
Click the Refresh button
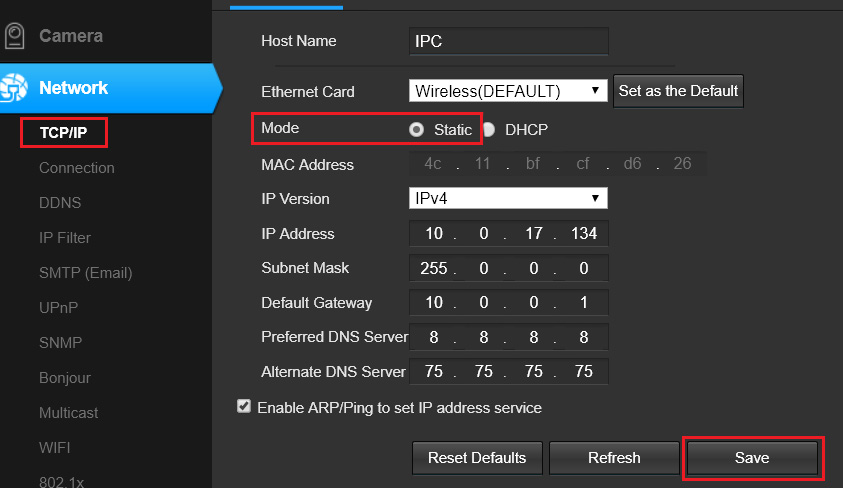click(x=614, y=458)
